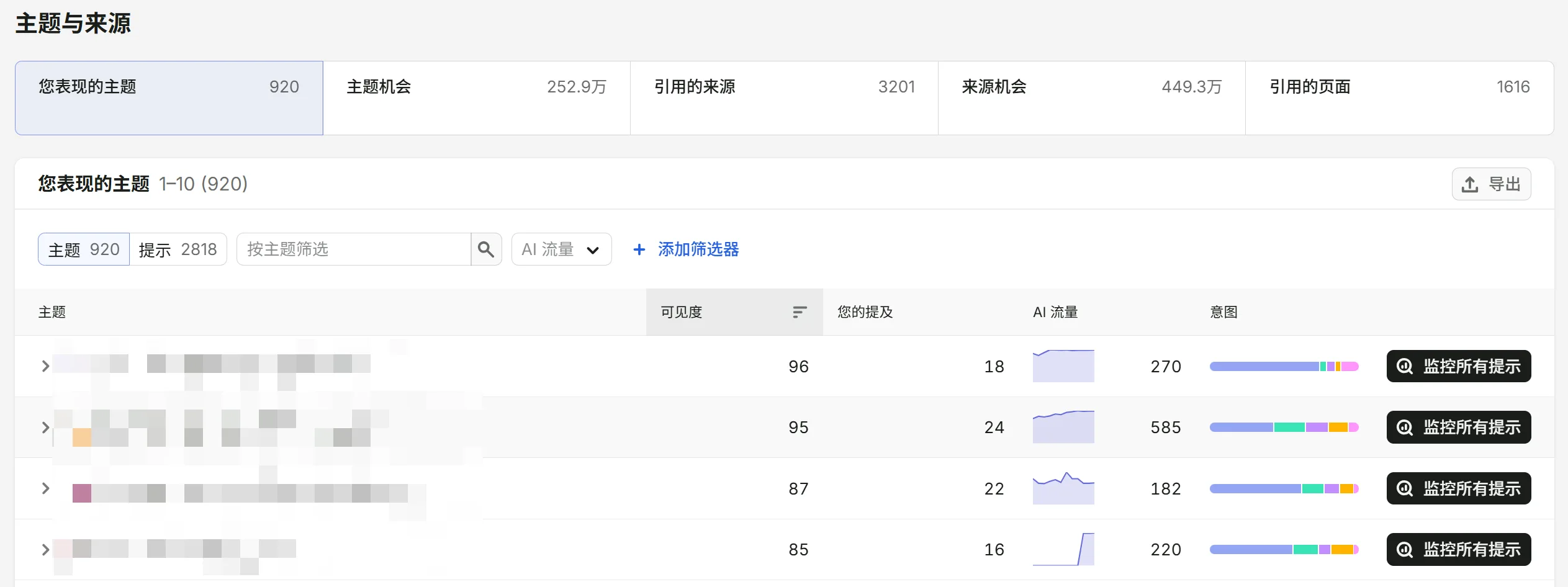Screen dimensions: 1568x587
Task: Click the AI traffic value 182
Action: point(1166,488)
